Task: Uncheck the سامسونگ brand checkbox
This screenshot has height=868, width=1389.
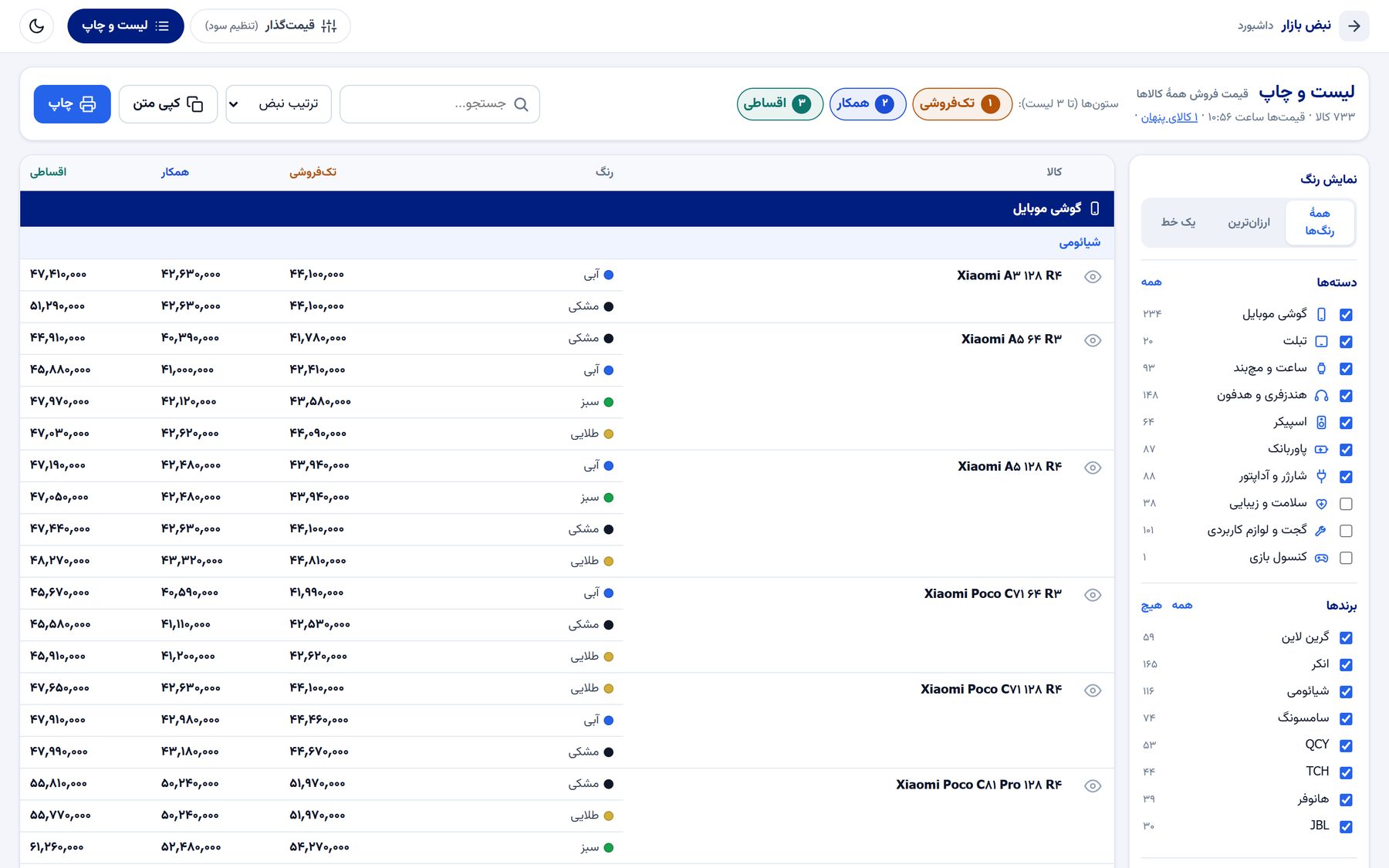Action: point(1346,718)
